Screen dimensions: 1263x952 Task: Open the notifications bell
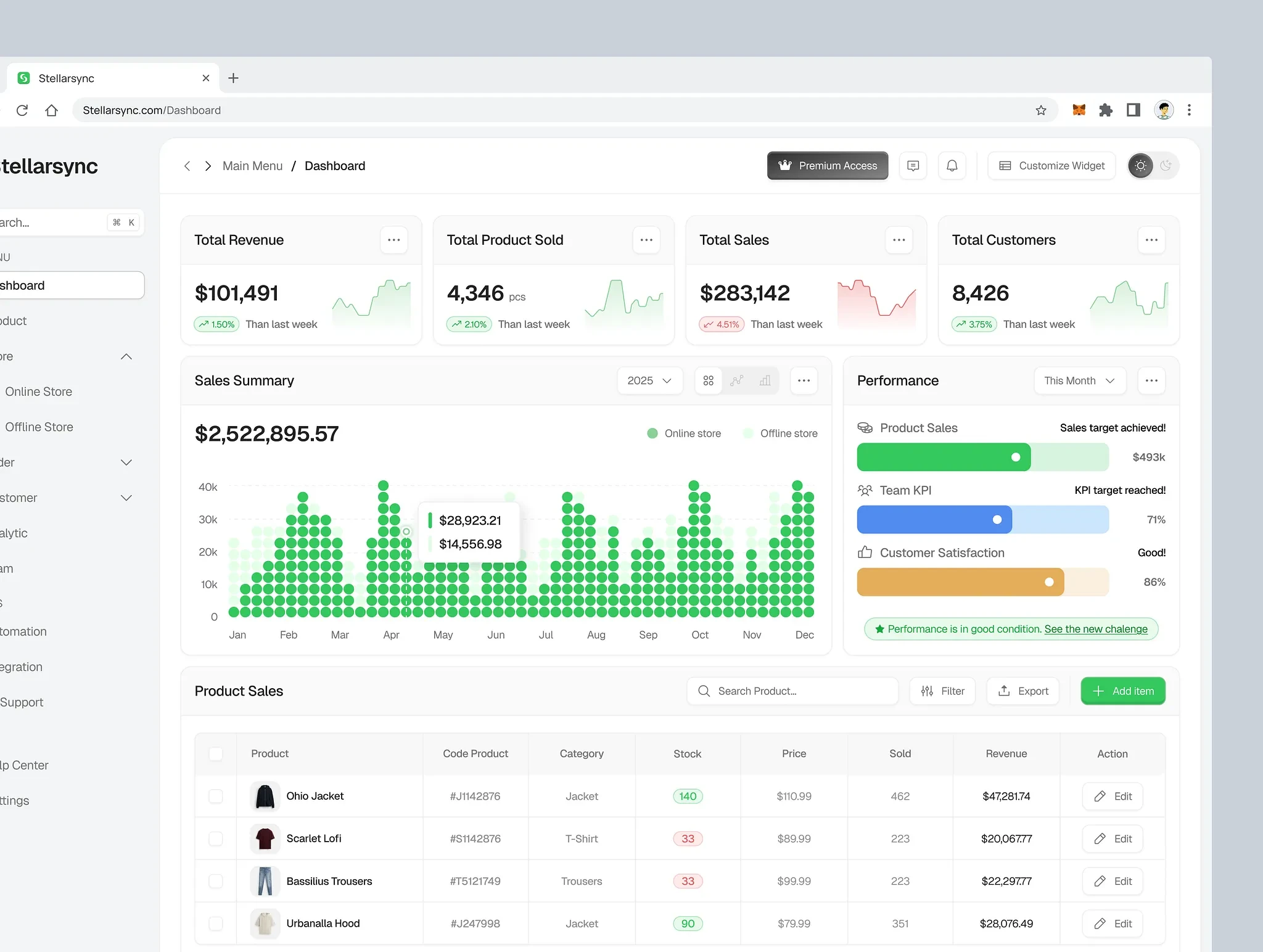tap(952, 166)
